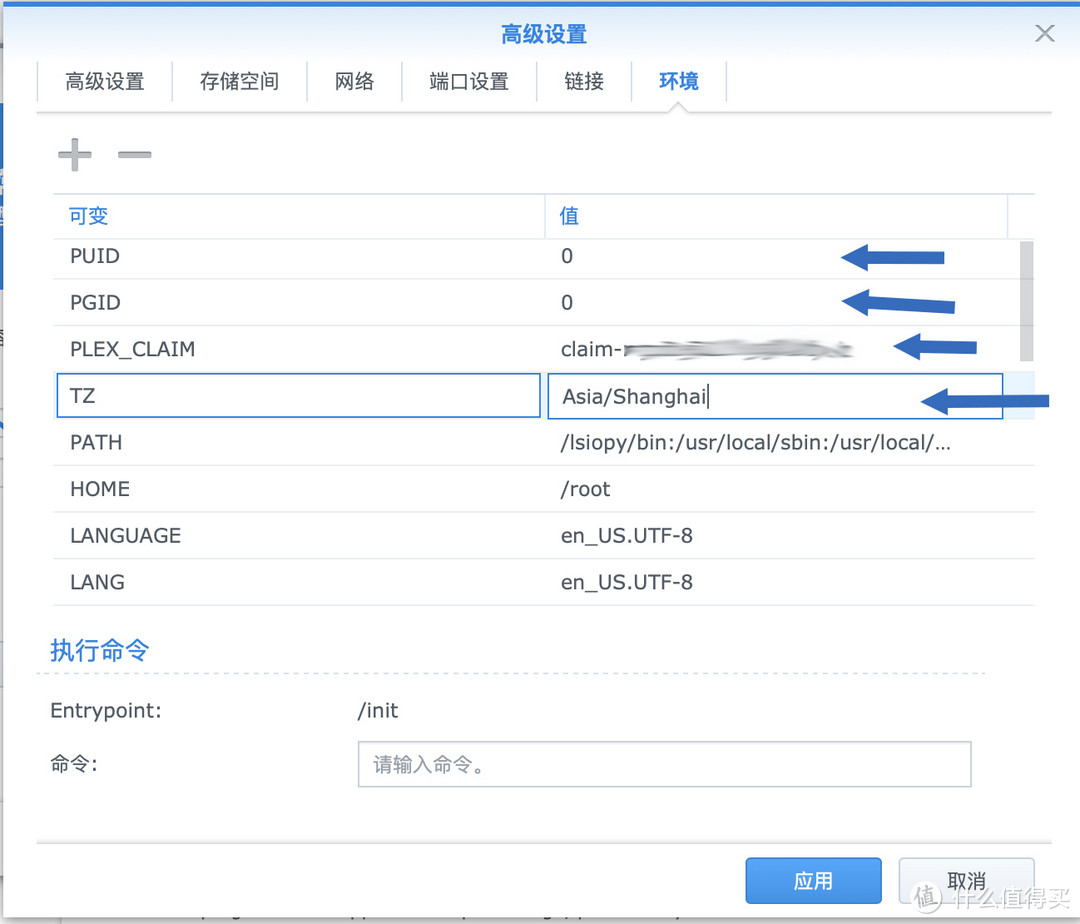This screenshot has width=1080, height=924.
Task: Remove selected variable using minus icon
Action: 134,155
